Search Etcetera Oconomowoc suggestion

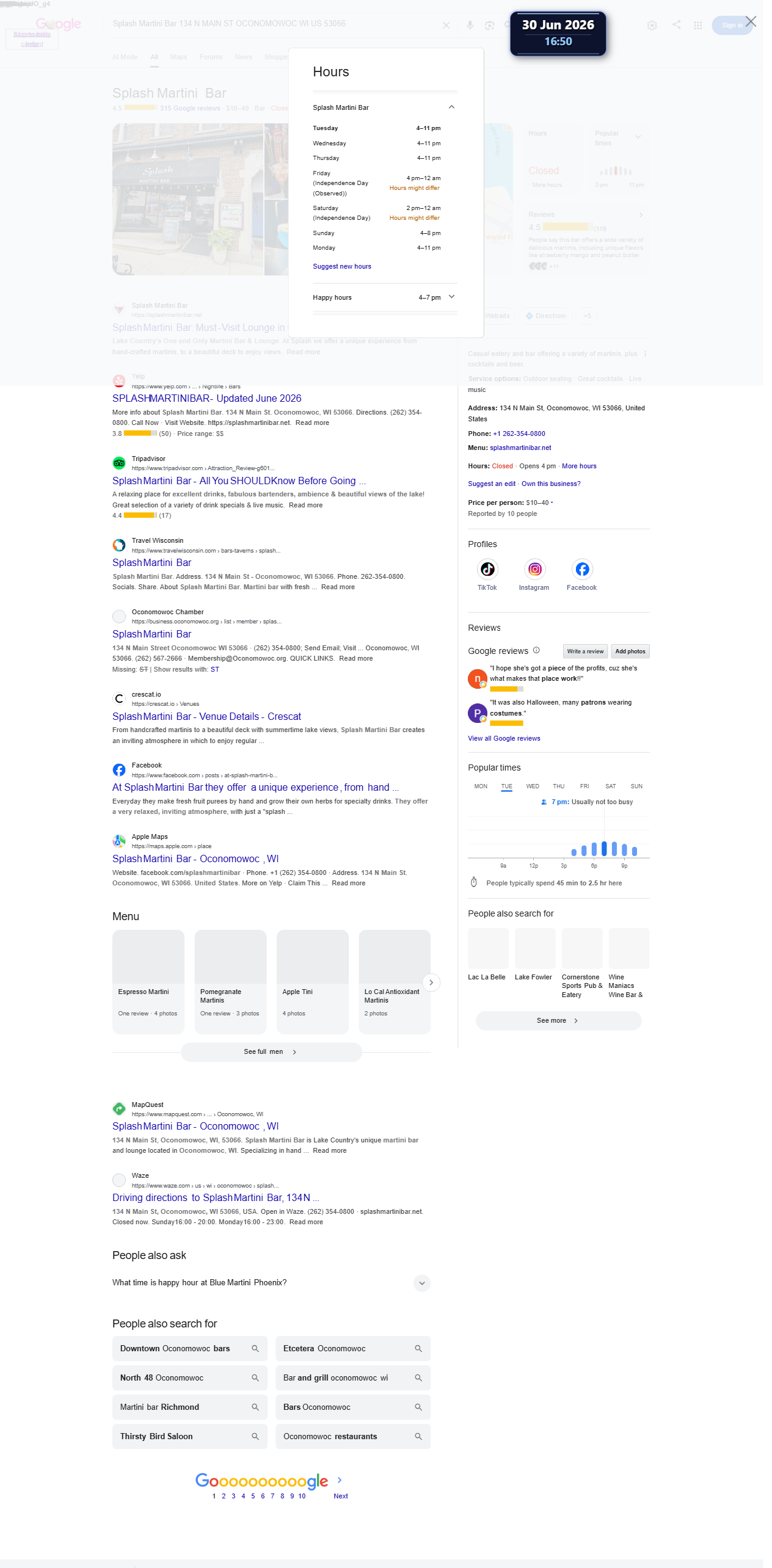(x=353, y=1348)
